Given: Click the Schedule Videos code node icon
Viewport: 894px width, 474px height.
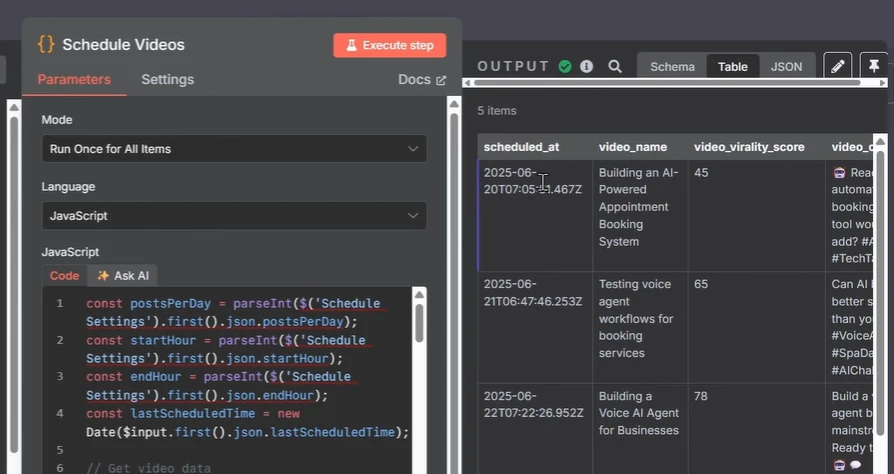Looking at the screenshot, I should click(46, 44).
